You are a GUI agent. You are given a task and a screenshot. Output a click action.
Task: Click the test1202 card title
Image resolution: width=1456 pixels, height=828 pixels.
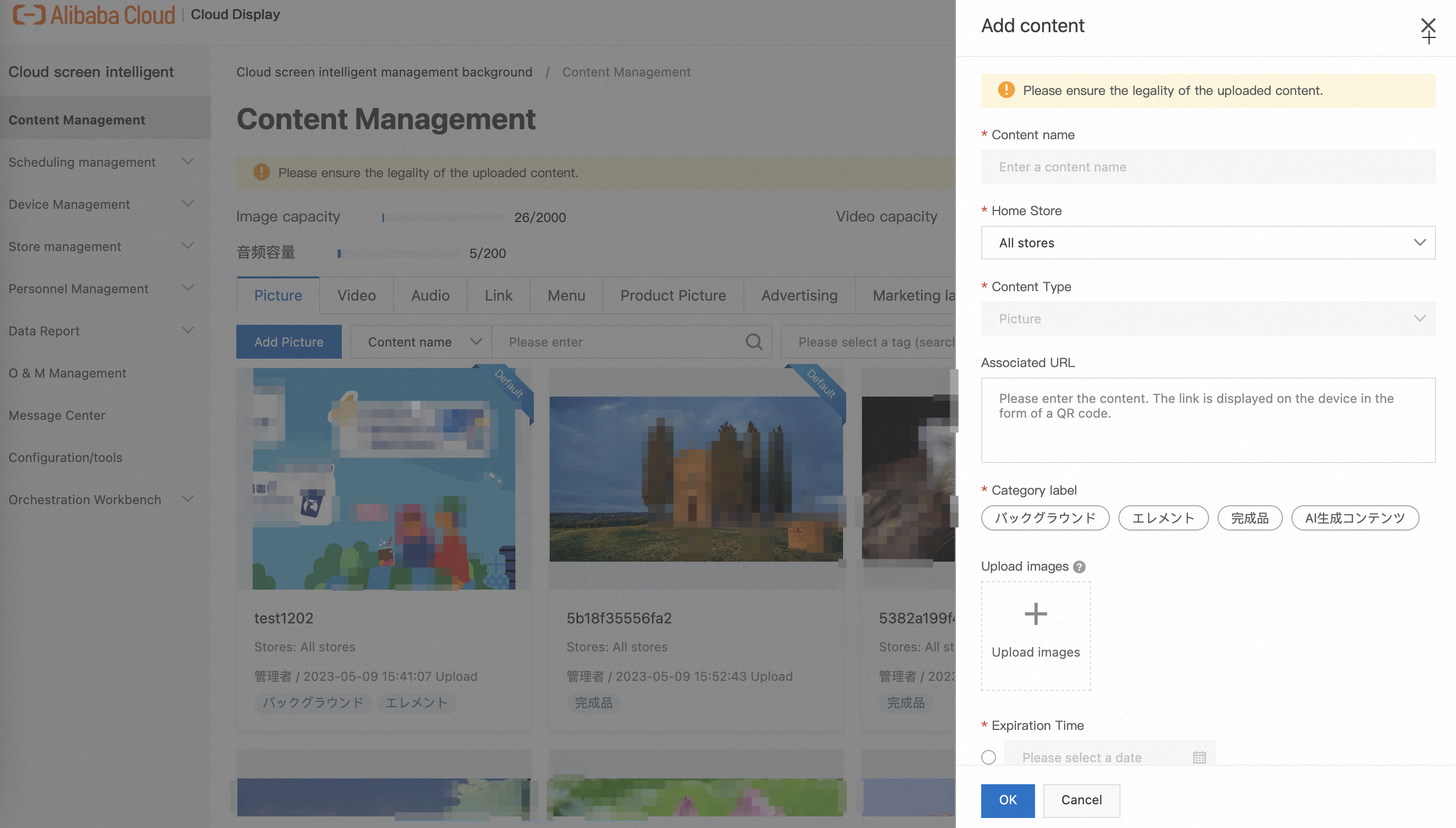tap(283, 618)
